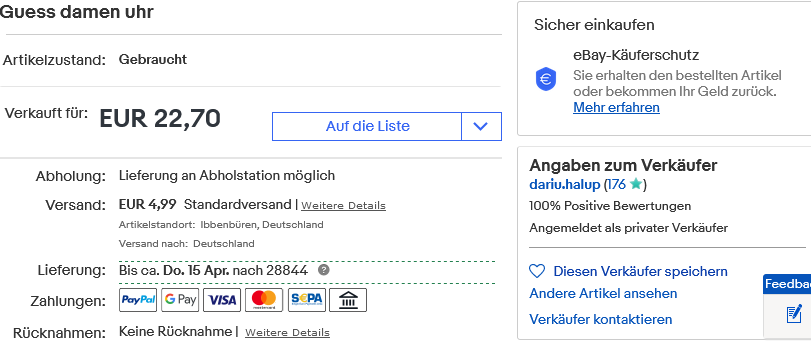Open seller profile dariu.halup

point(565,185)
